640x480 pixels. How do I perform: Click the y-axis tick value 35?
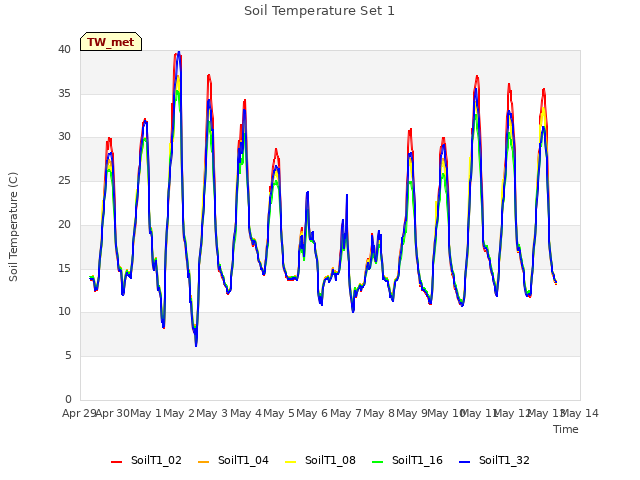[x=64, y=93]
